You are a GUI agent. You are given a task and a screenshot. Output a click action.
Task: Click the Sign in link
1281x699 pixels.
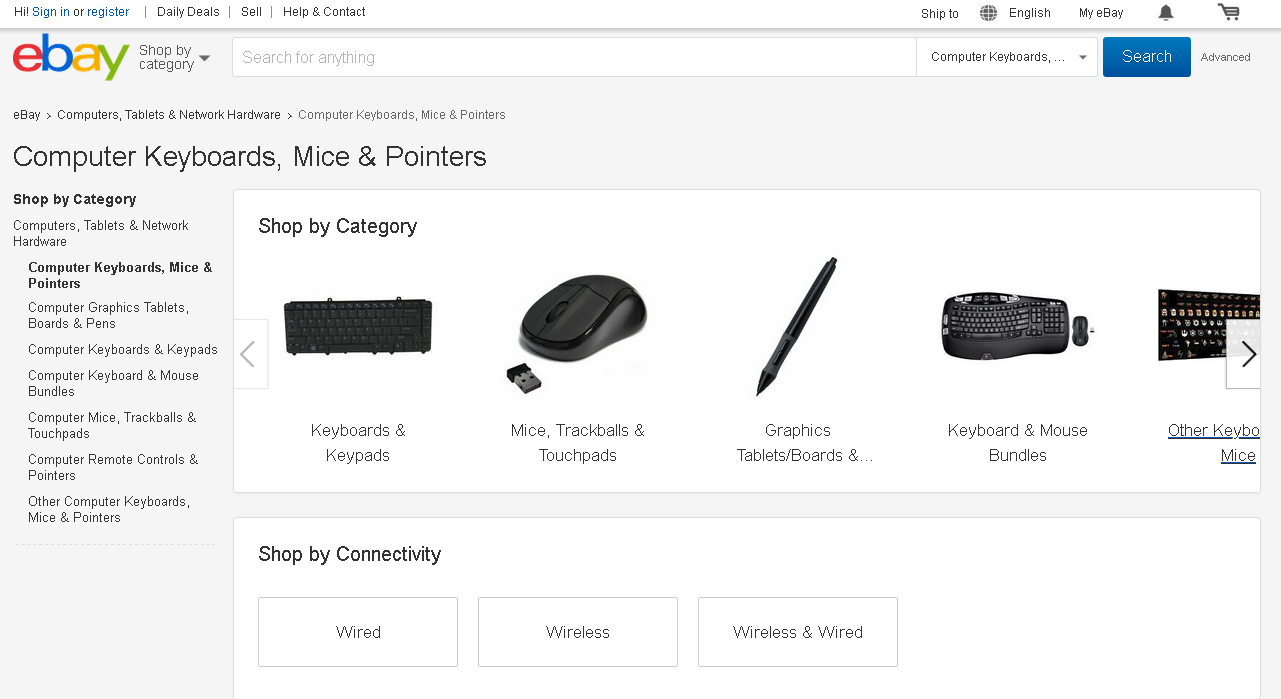pos(51,12)
